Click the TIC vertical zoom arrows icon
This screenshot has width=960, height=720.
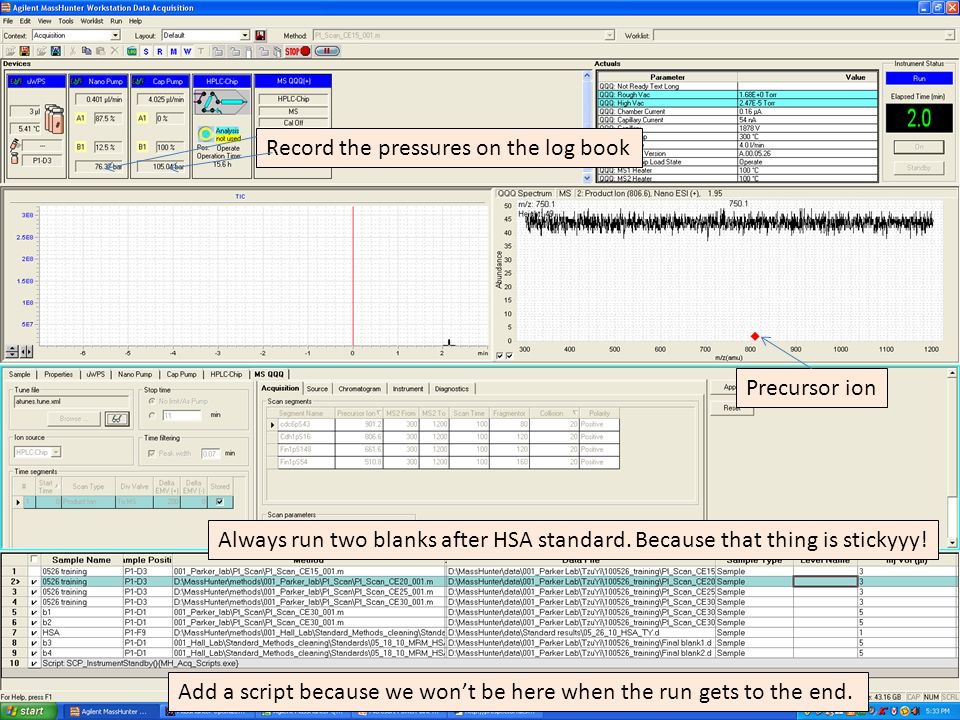coord(12,352)
